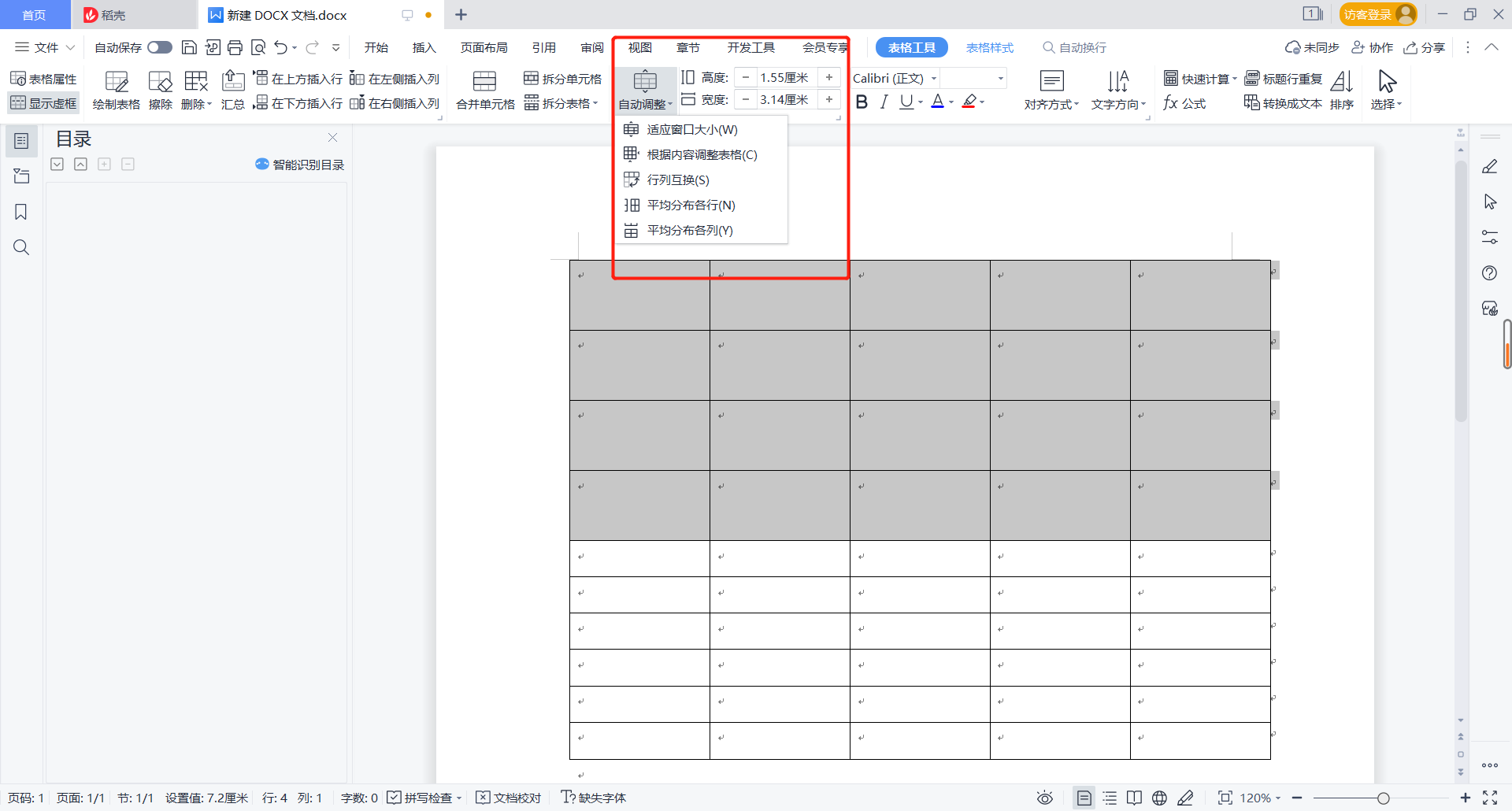Image resolution: width=1512 pixels, height=811 pixels.
Task: Open the 120% zoom level dropdown
Action: pos(1260,798)
